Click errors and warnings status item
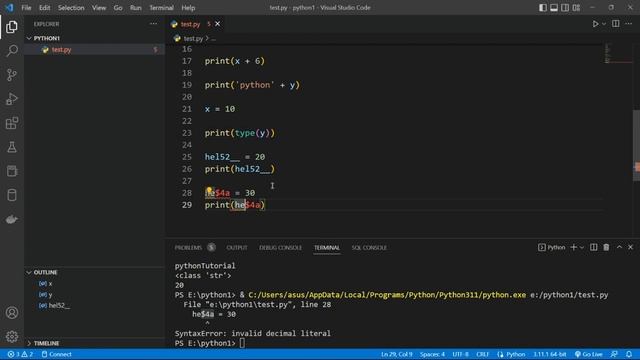This screenshot has height=360, width=640. click(20, 354)
